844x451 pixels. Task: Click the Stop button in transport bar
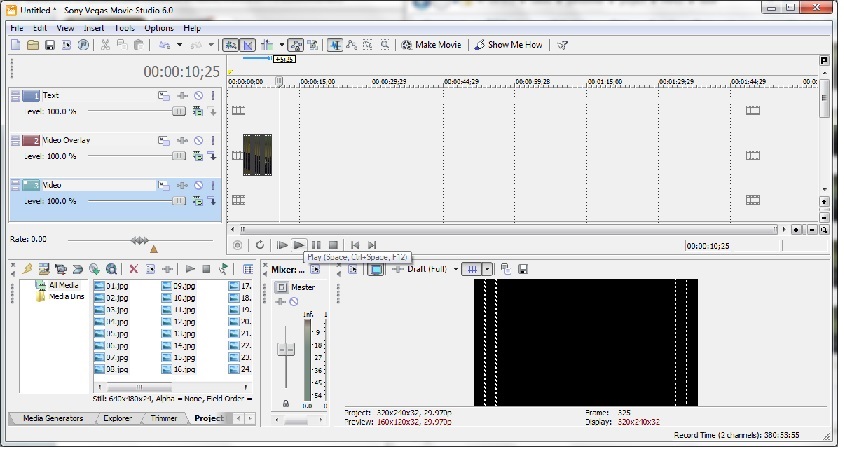pos(333,246)
